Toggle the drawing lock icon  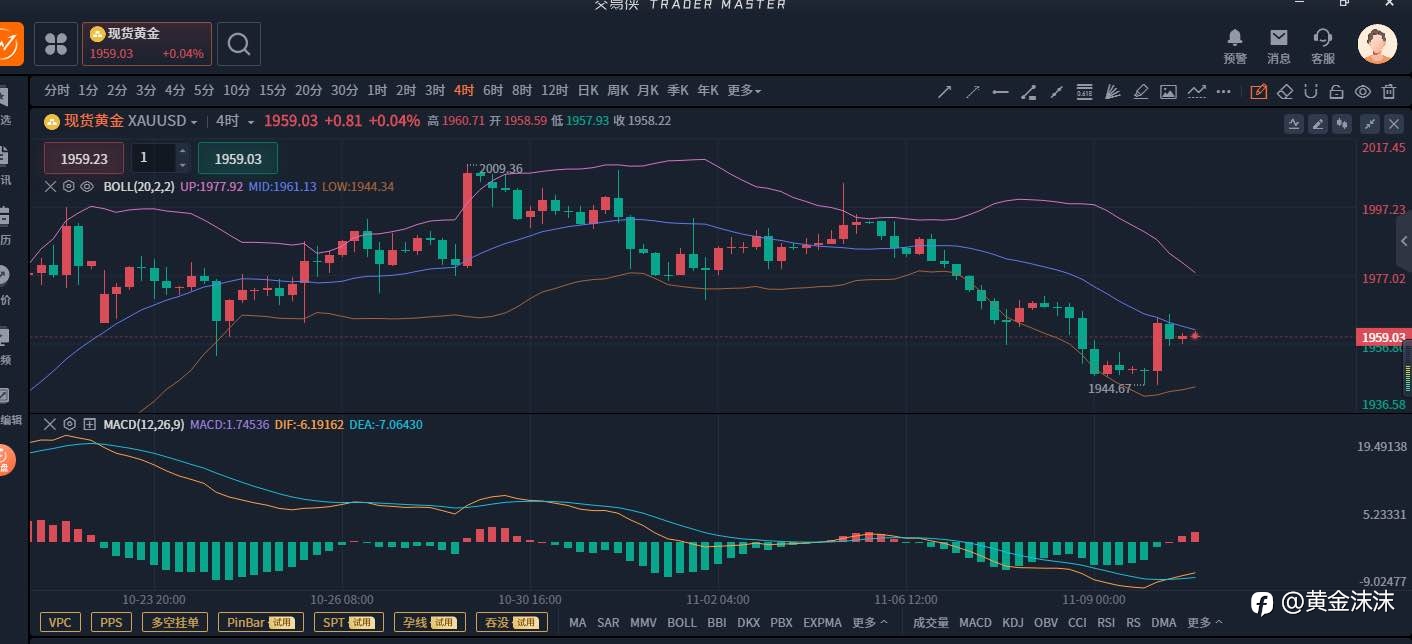point(1336,92)
